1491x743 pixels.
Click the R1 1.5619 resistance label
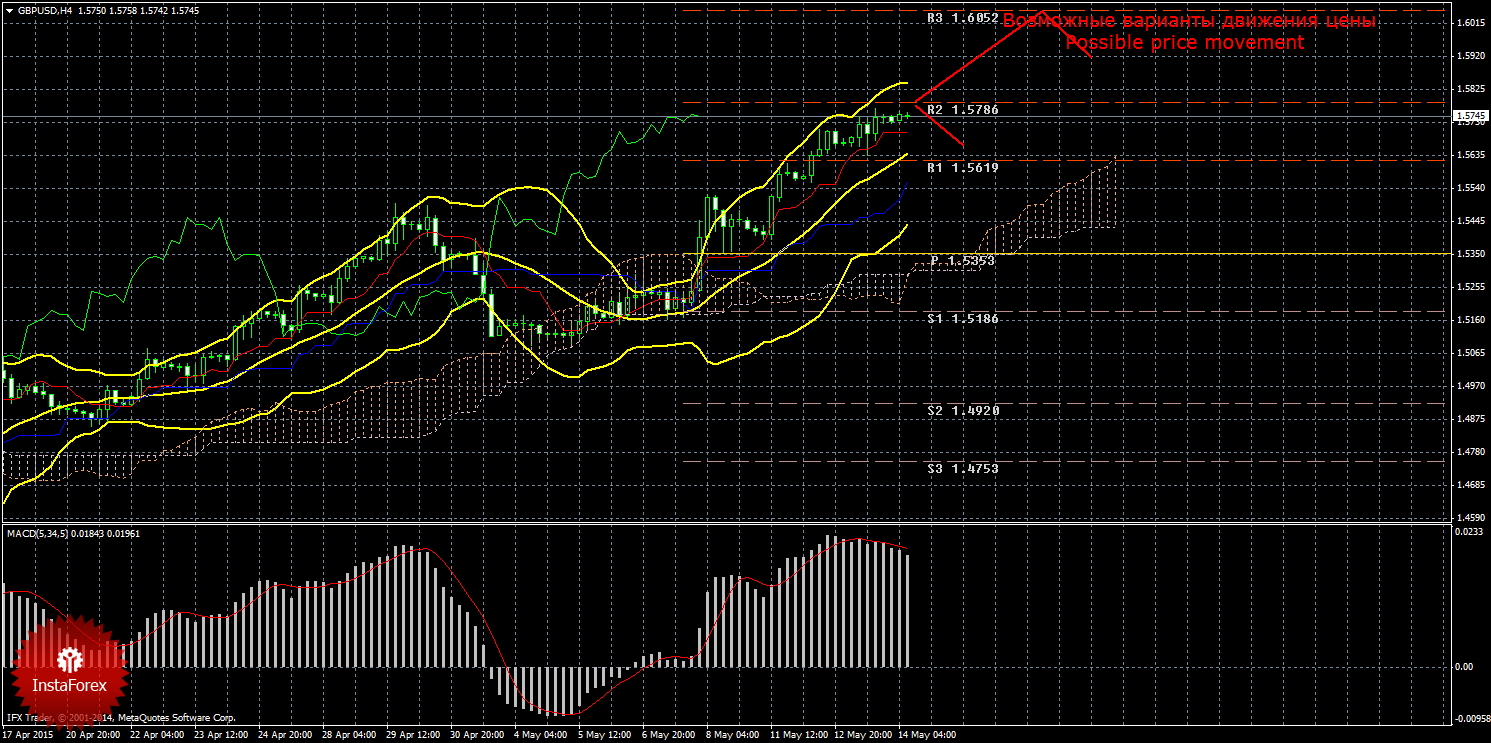tap(962, 168)
